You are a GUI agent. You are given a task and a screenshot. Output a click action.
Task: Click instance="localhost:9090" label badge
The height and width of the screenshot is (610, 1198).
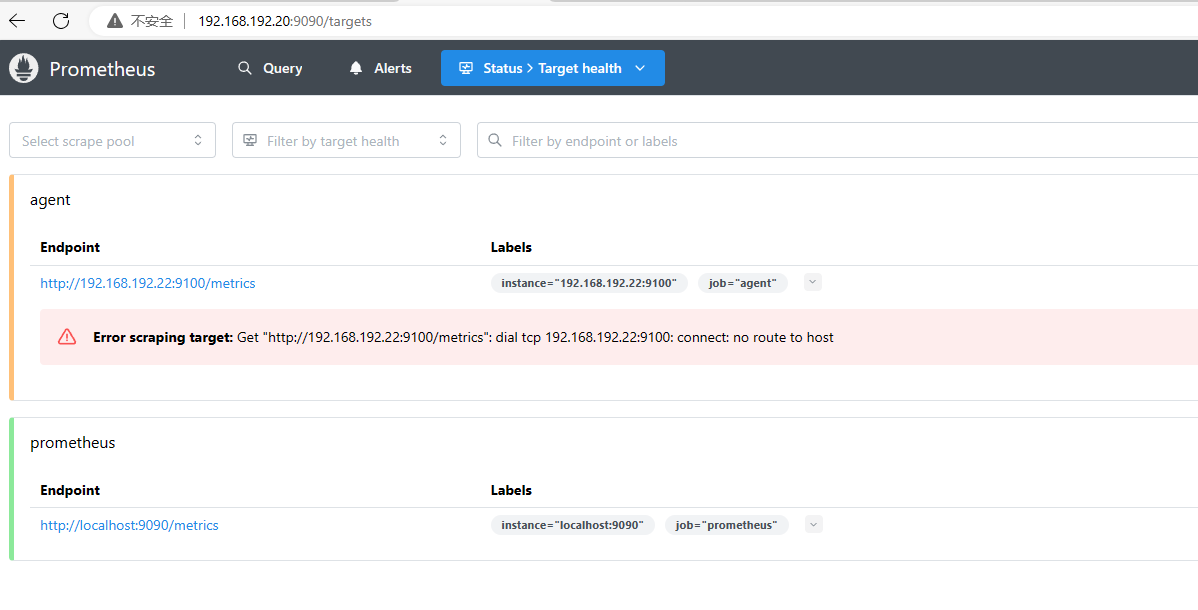[573, 525]
